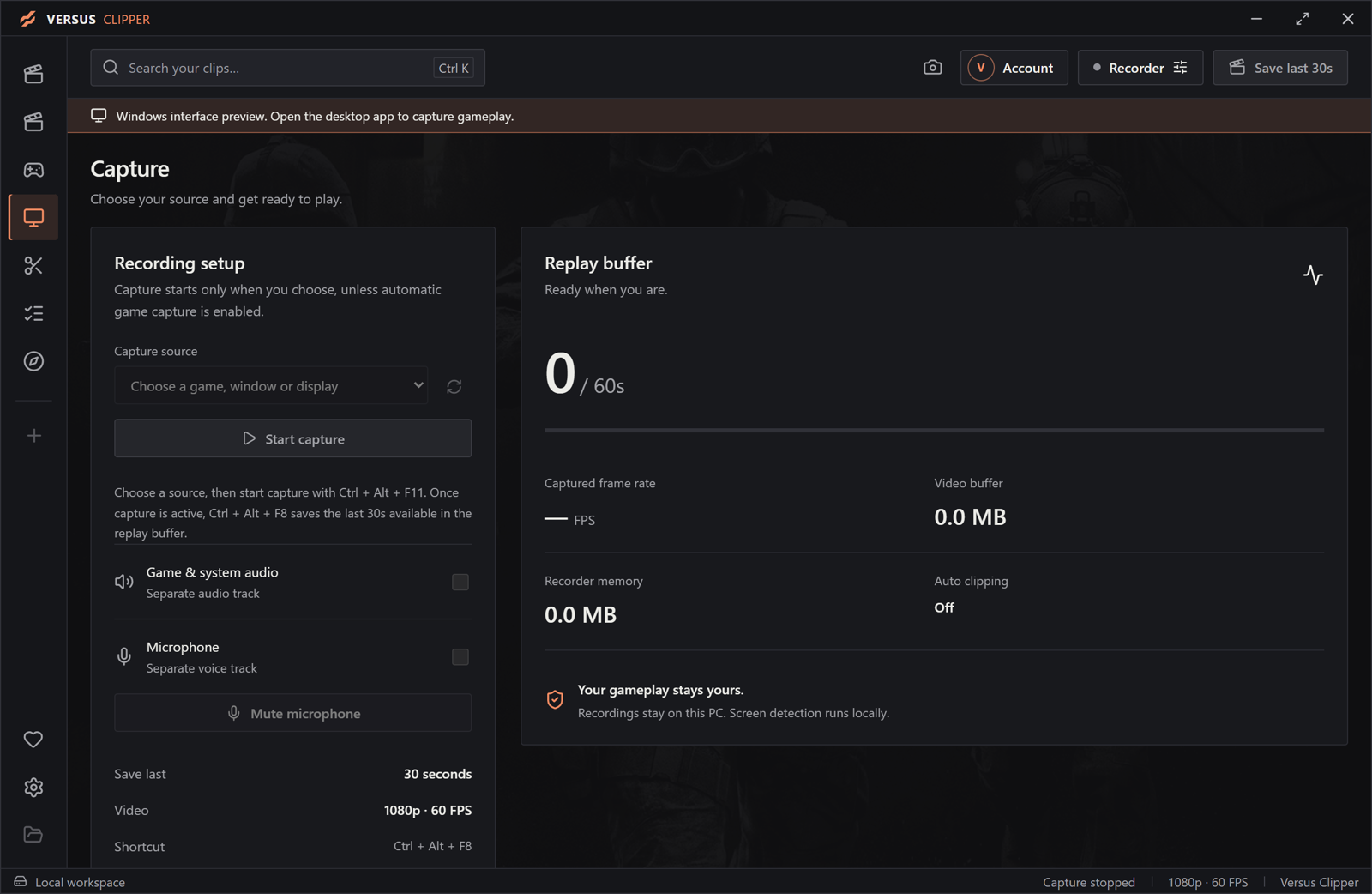Image resolution: width=1372 pixels, height=894 pixels.
Task: Open the topmost clapperboard sidebar icon
Action: pos(33,74)
